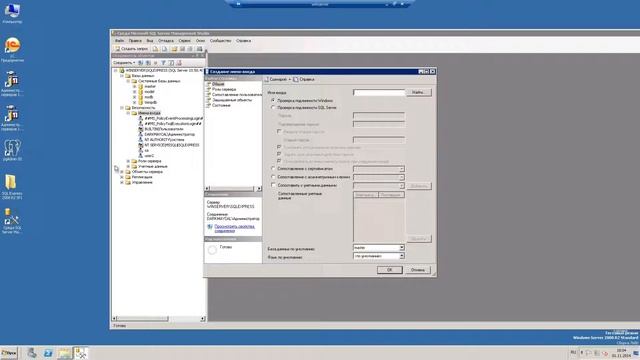Switch to the SSMS taskbar button
The height and width of the screenshot is (360, 640).
pyautogui.click(x=80, y=353)
